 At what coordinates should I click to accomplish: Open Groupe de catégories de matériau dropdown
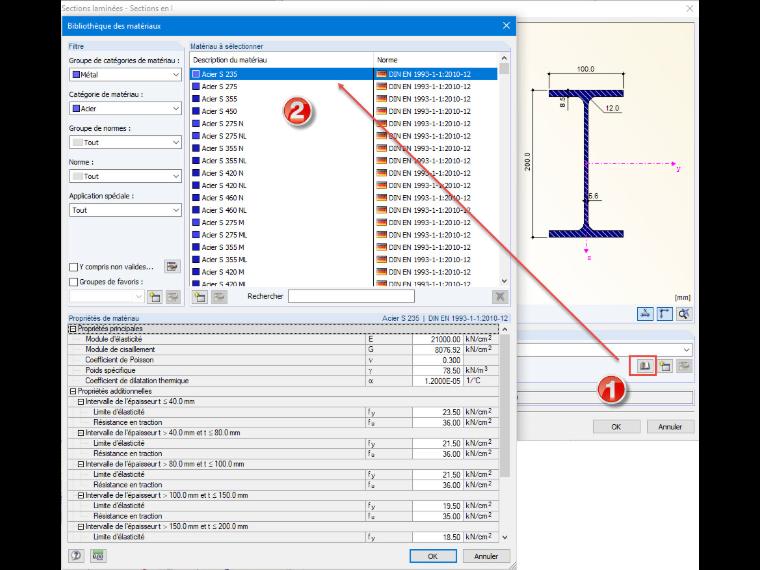(x=126, y=75)
